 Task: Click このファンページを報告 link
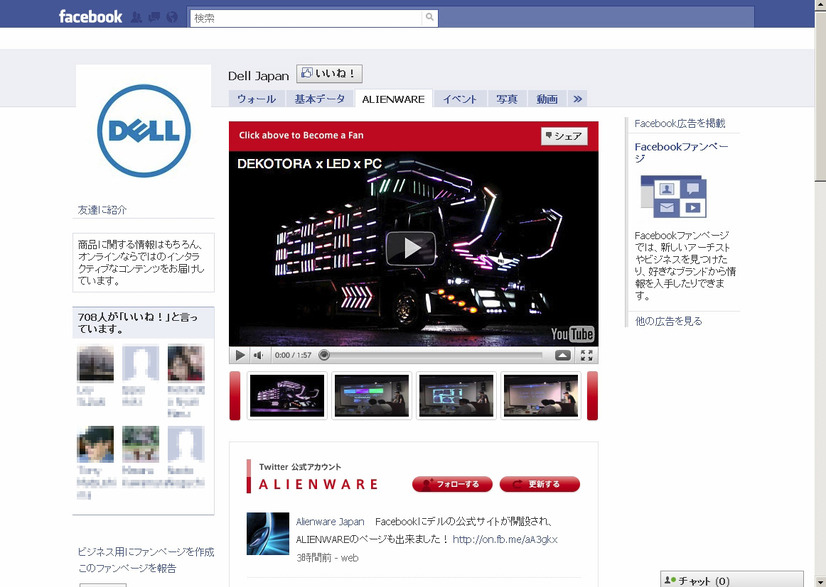(127, 568)
